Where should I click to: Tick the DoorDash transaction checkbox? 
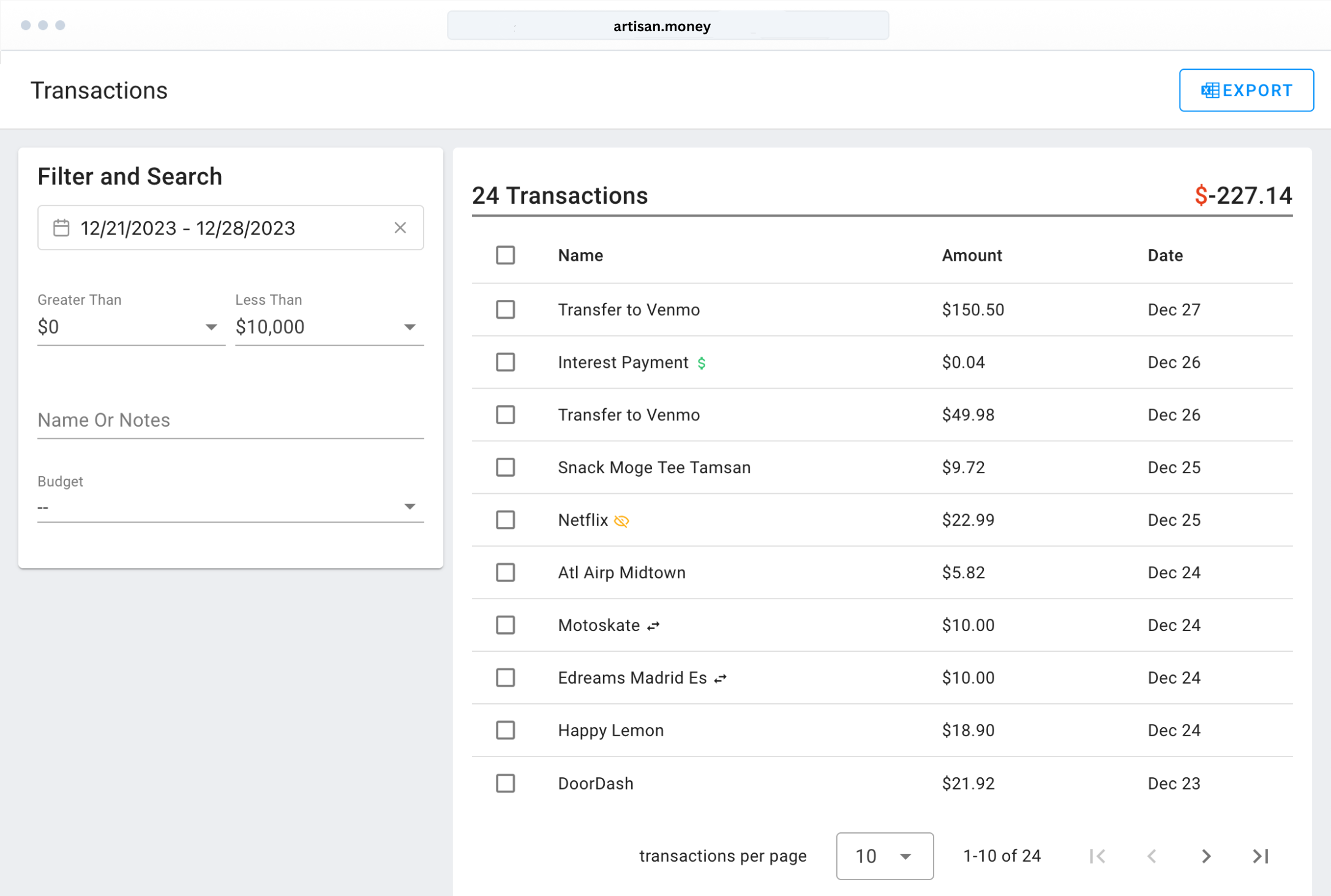[505, 783]
